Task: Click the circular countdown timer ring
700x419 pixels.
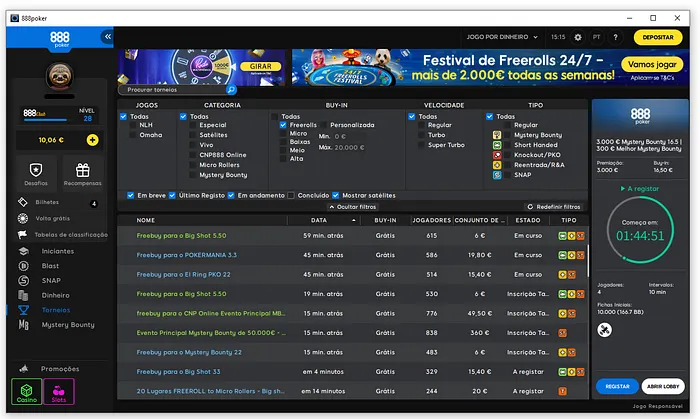Action: [640, 230]
